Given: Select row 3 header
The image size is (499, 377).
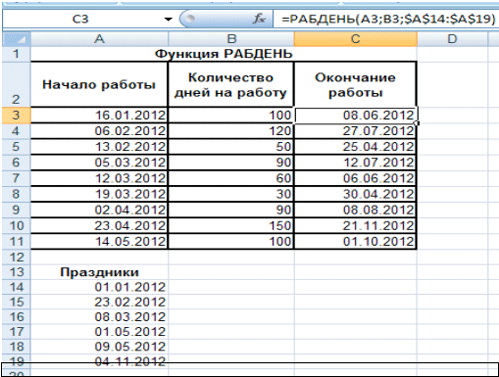Looking at the screenshot, I should (x=16, y=115).
